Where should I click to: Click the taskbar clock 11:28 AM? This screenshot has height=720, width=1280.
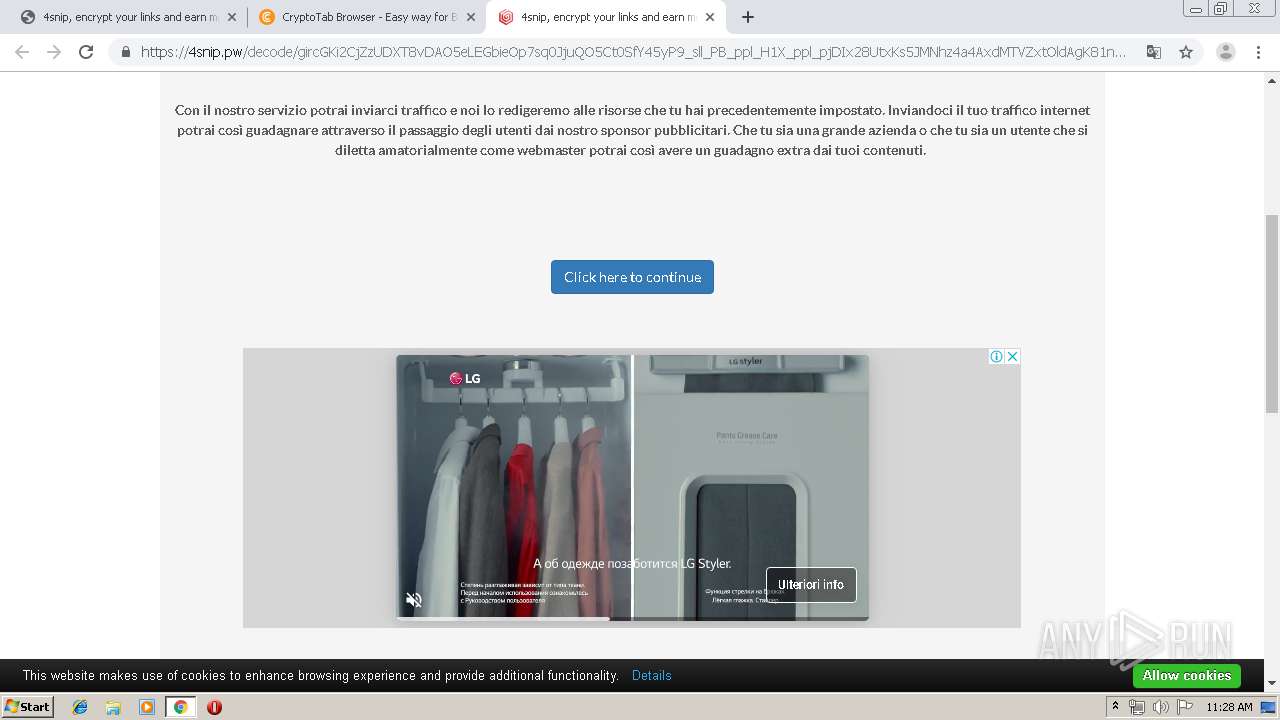(x=1229, y=707)
